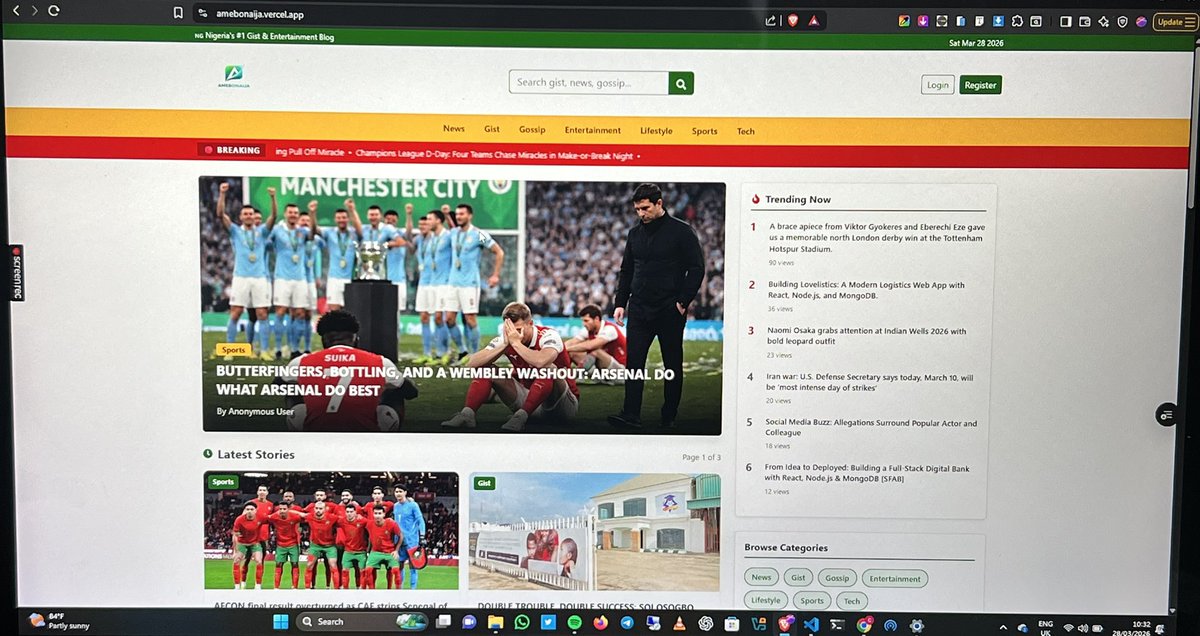Open the Butterfingers, Bottling Arsenal headline
This screenshot has height=636, width=1200.
[445, 382]
